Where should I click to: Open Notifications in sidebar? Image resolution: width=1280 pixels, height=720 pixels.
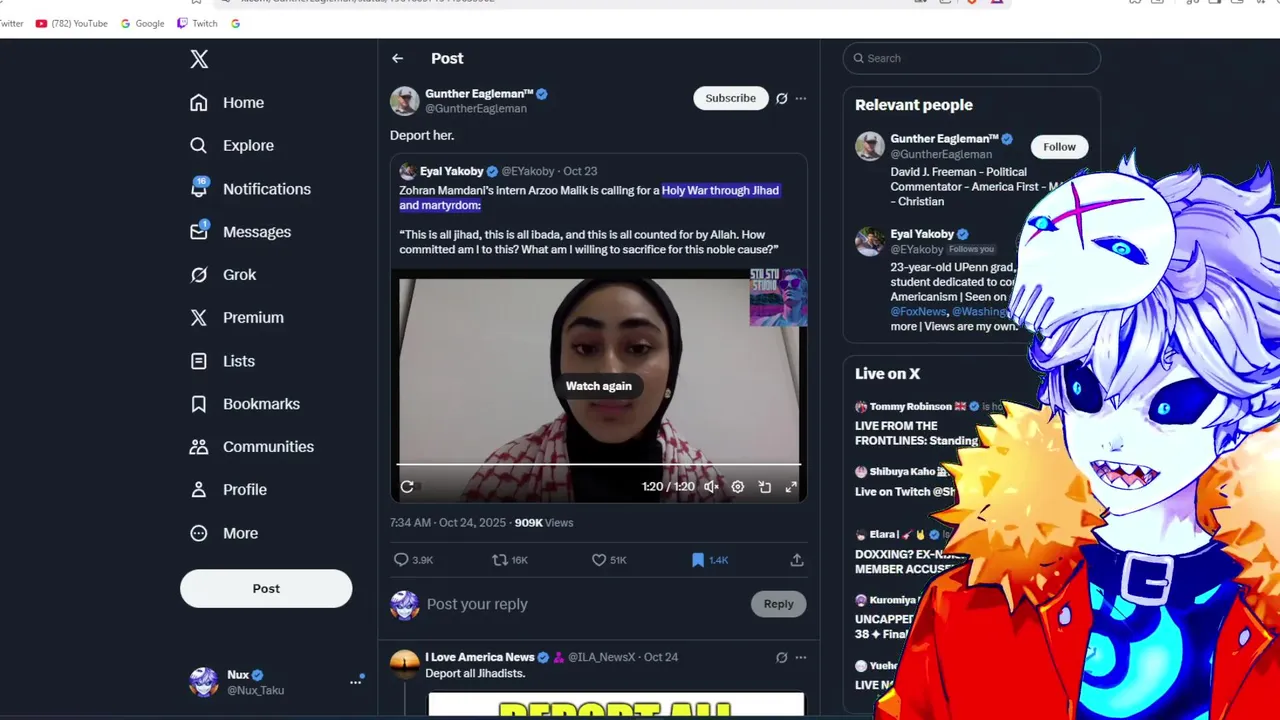coord(250,189)
